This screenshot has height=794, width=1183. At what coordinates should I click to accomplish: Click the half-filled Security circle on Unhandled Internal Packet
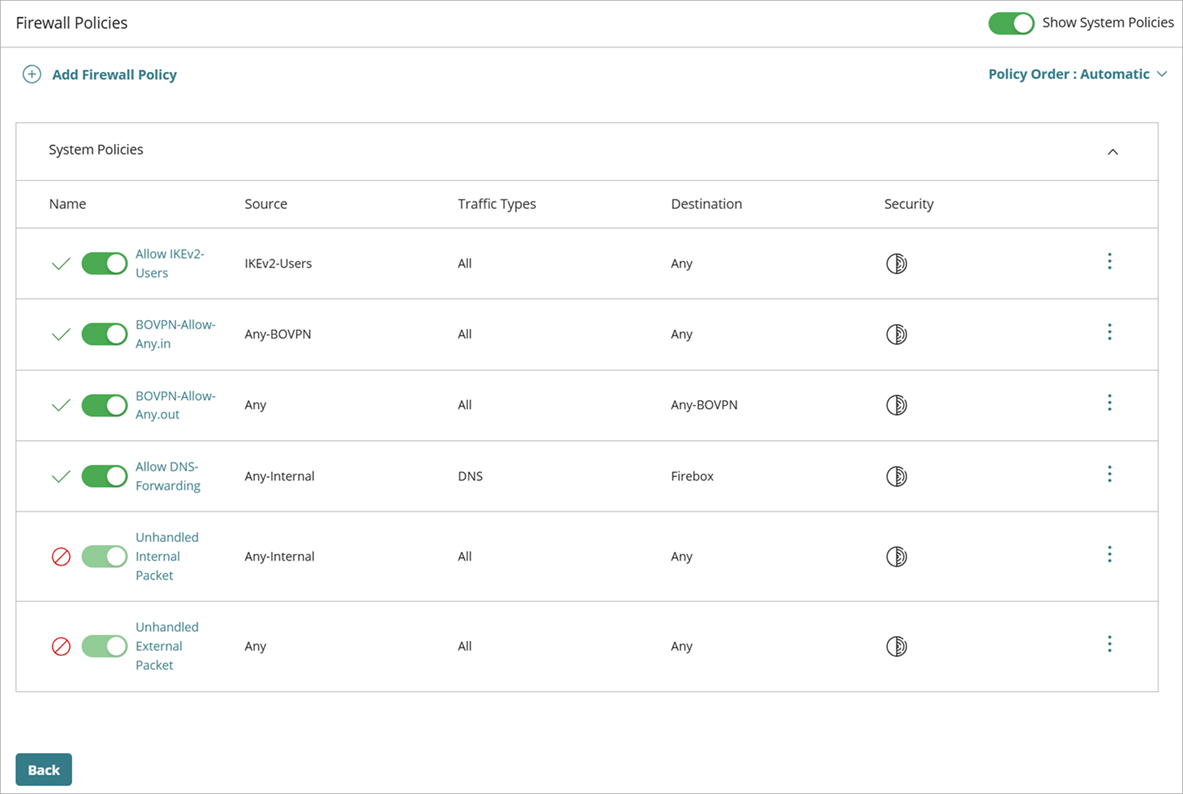pyautogui.click(x=896, y=556)
